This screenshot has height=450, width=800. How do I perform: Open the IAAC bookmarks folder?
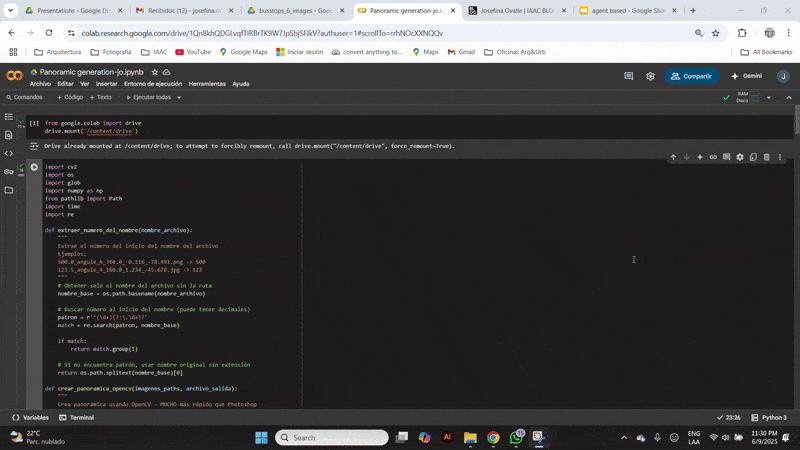[x=154, y=52]
